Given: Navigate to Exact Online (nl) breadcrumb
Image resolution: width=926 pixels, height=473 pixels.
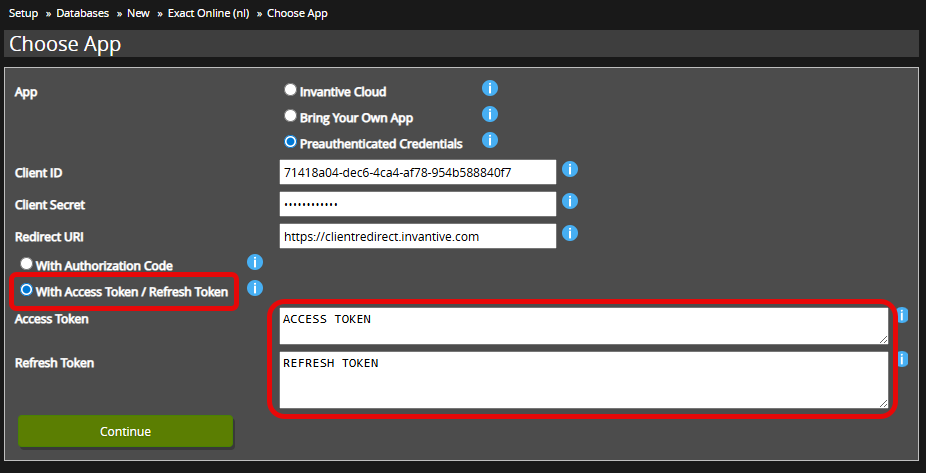Looking at the screenshot, I should coord(210,13).
